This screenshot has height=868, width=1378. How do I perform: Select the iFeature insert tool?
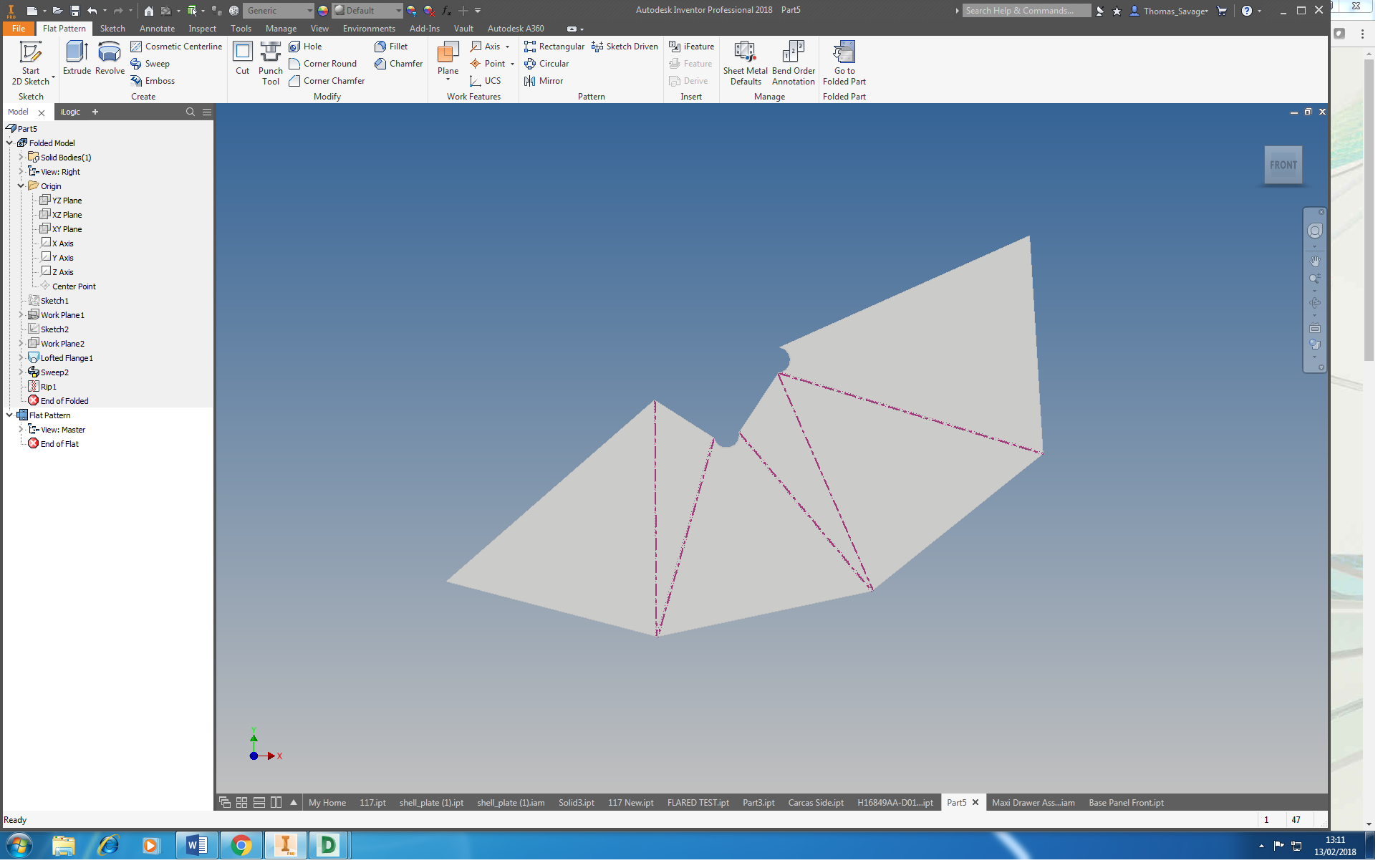691,46
